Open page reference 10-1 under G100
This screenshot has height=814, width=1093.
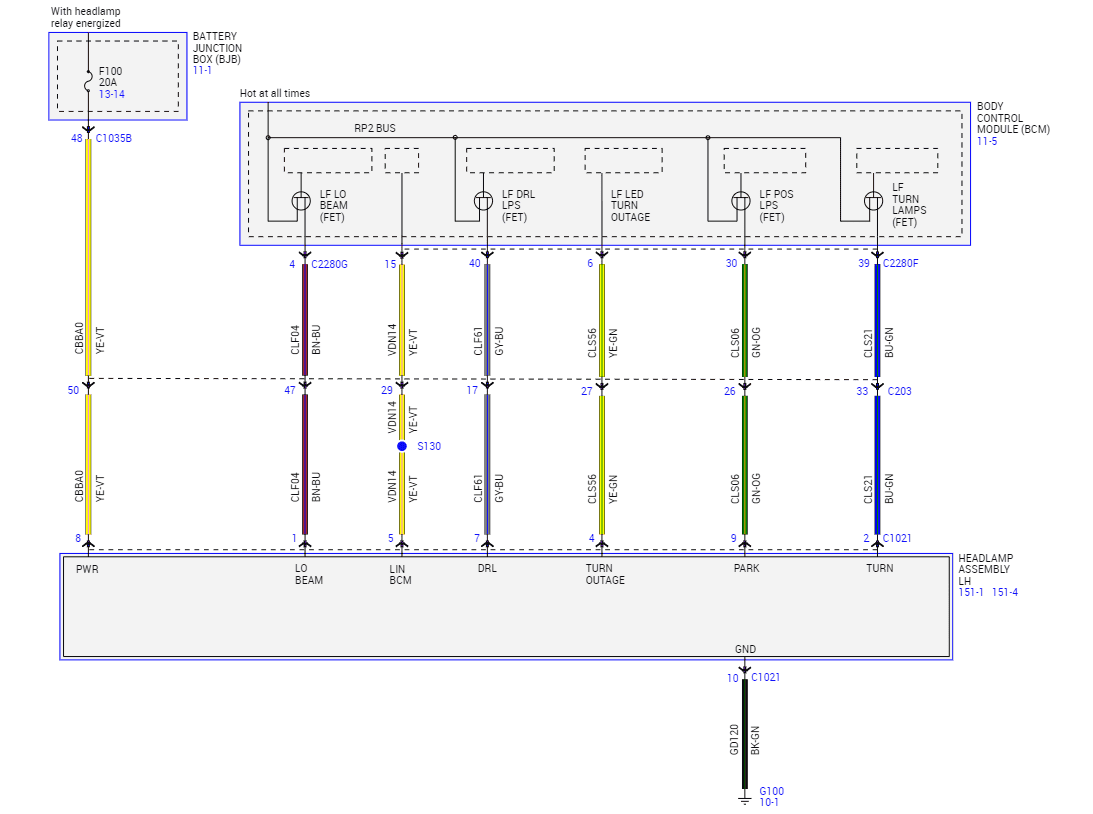pos(769,802)
